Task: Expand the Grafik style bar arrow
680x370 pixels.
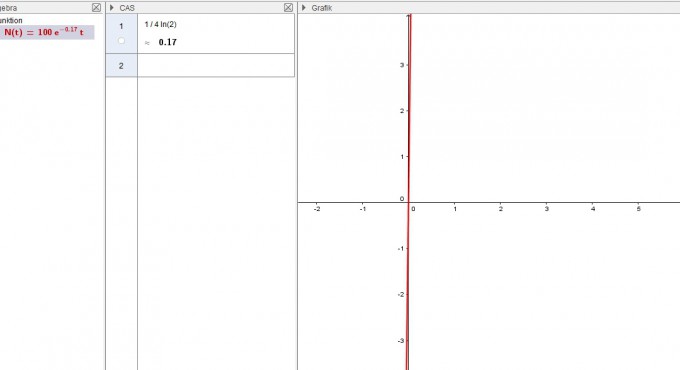Action: click(x=304, y=7)
